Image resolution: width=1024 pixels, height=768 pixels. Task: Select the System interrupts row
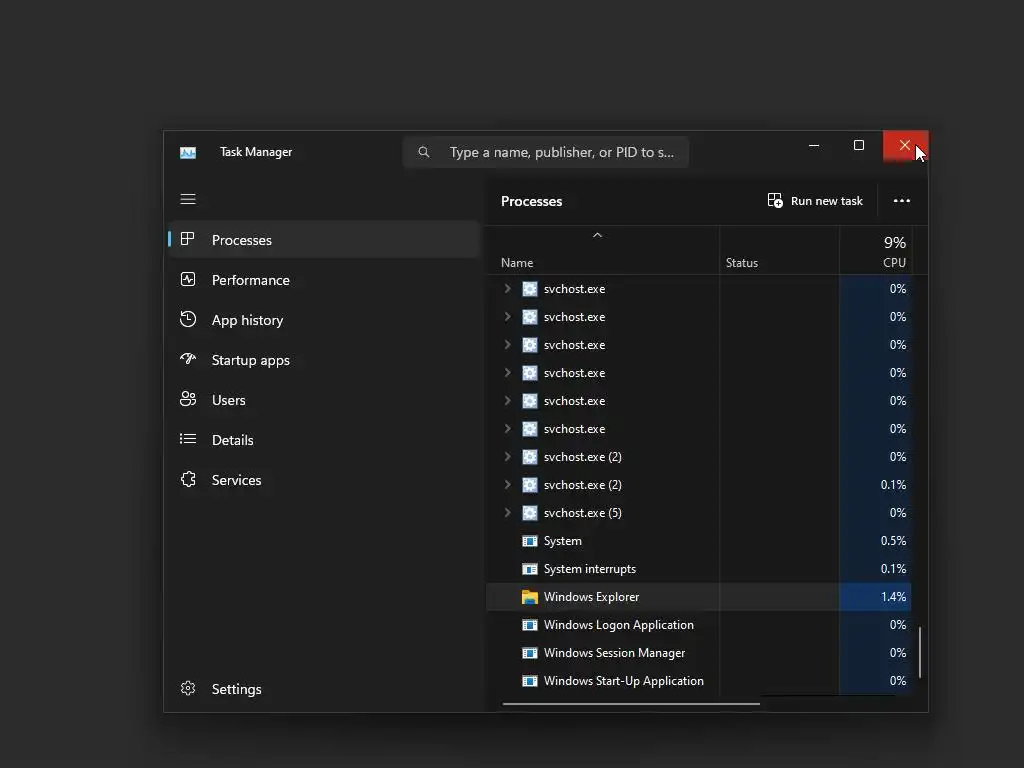(699, 569)
